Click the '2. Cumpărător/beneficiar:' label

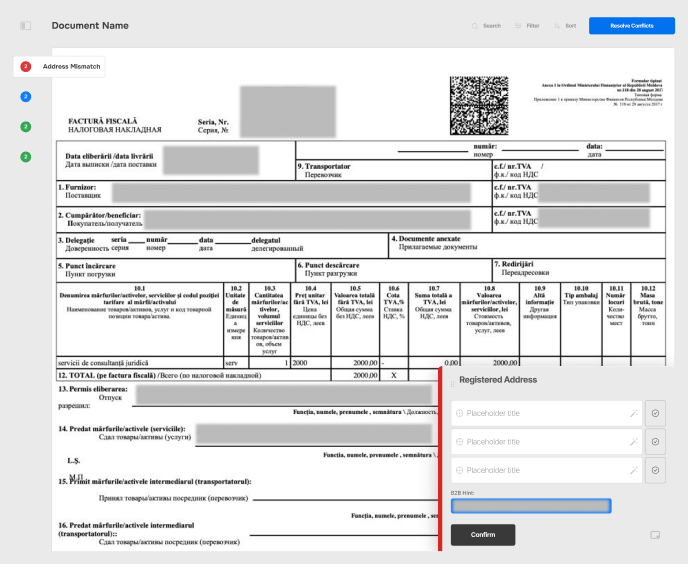100,216
